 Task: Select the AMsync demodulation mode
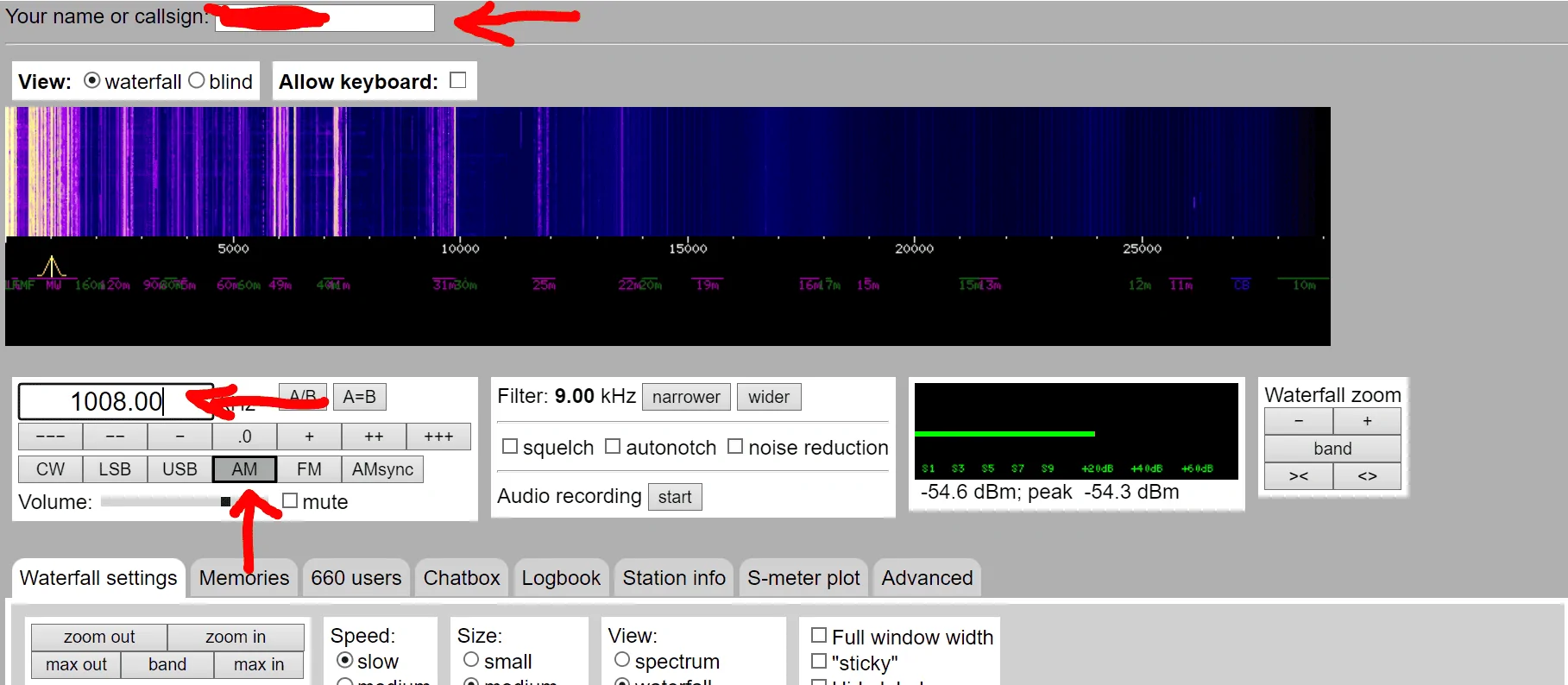(x=382, y=469)
